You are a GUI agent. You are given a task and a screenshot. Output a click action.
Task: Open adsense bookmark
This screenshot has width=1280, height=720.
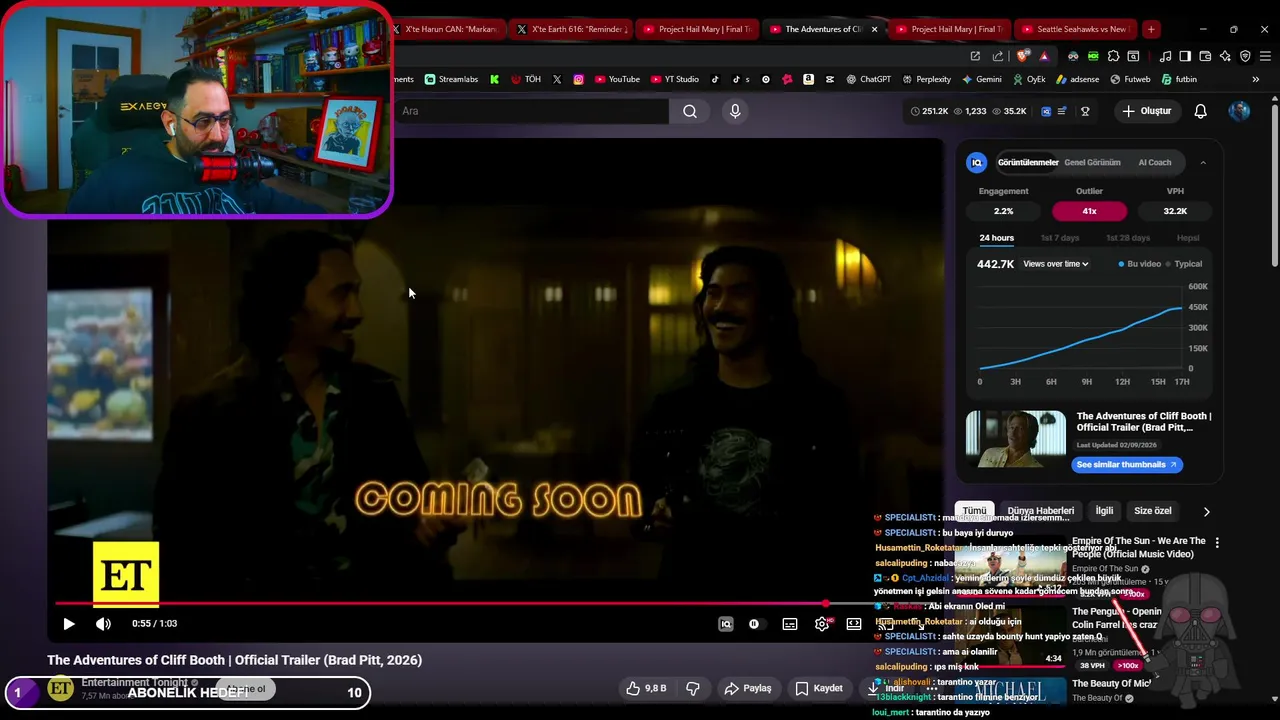click(x=1077, y=79)
